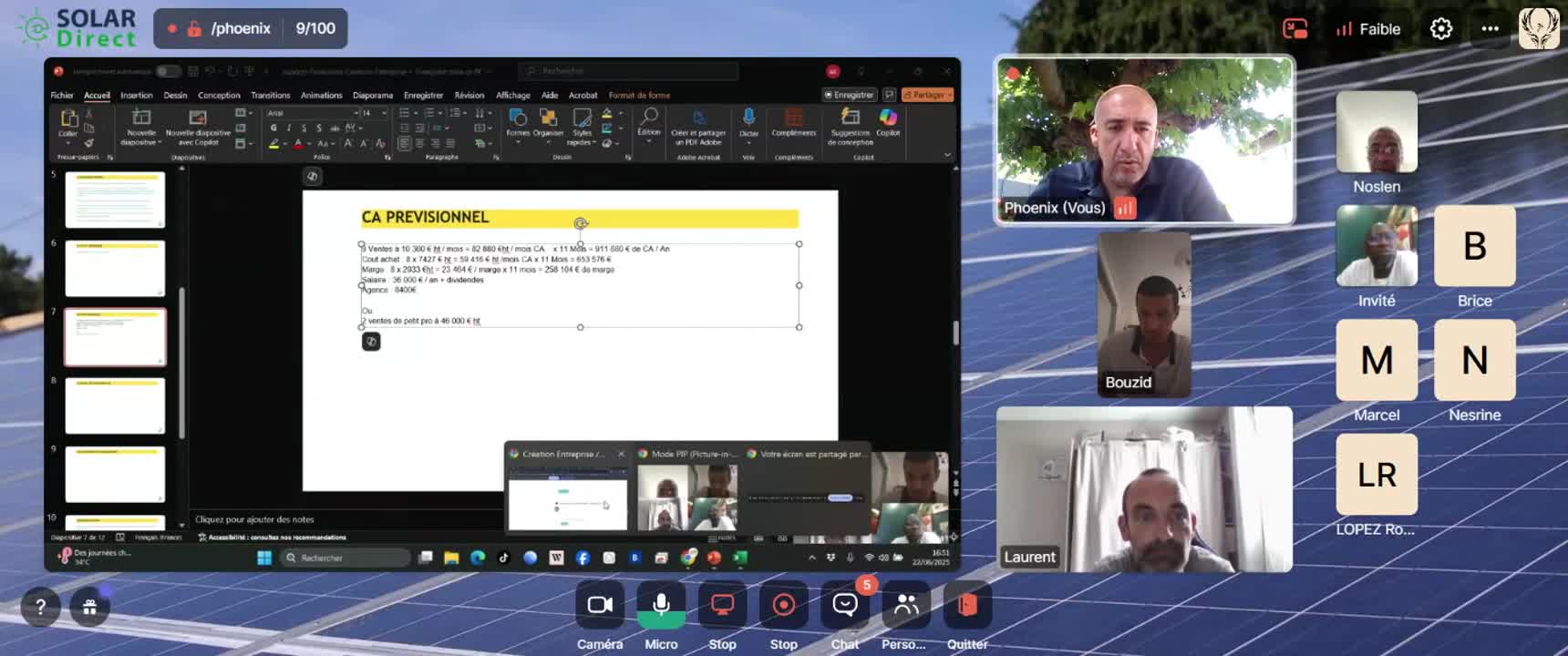Image resolution: width=1568 pixels, height=656 pixels.
Task: Select slide 8 thumbnail
Action: (115, 405)
